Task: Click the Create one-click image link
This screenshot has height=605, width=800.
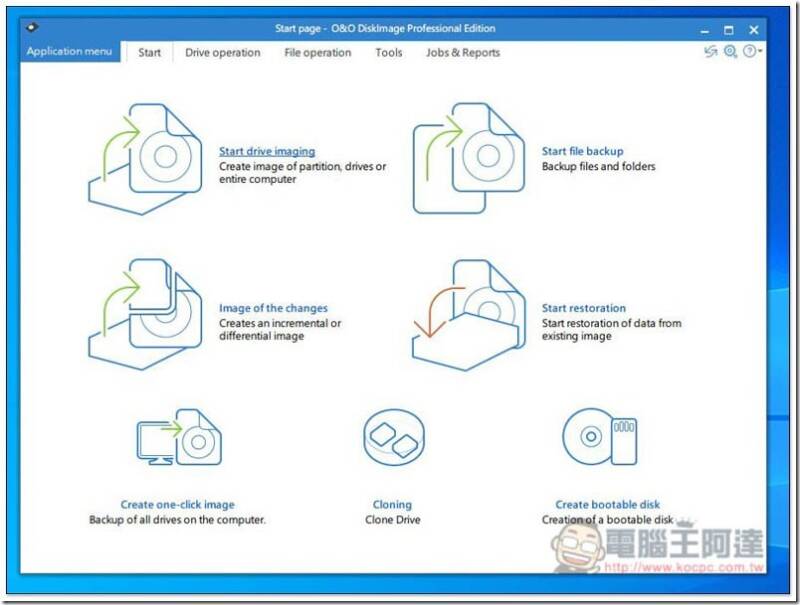Action: (x=178, y=505)
